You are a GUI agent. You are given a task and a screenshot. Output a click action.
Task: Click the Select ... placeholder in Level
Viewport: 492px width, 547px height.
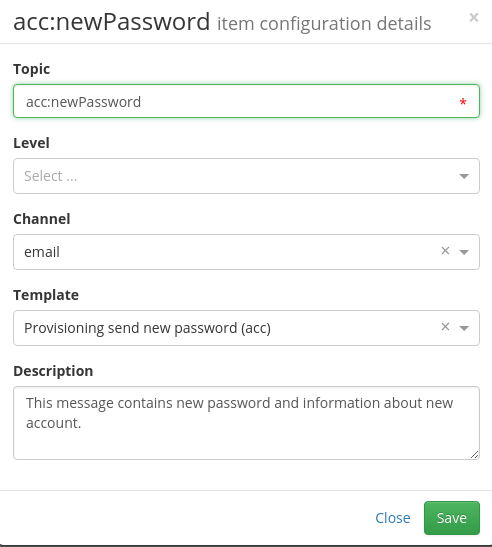[51, 176]
